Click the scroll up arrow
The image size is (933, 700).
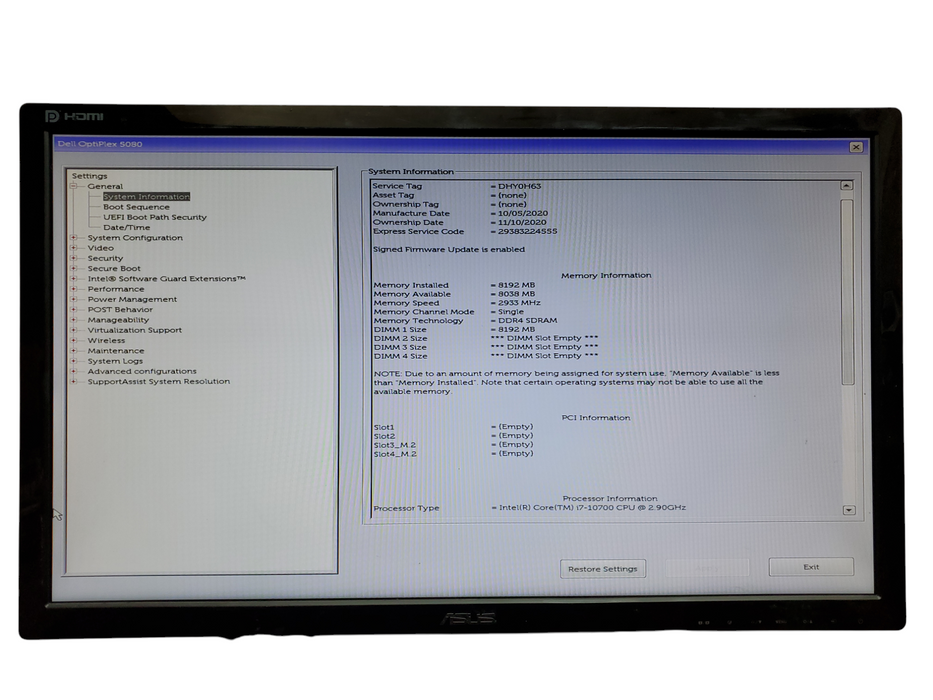(x=847, y=186)
